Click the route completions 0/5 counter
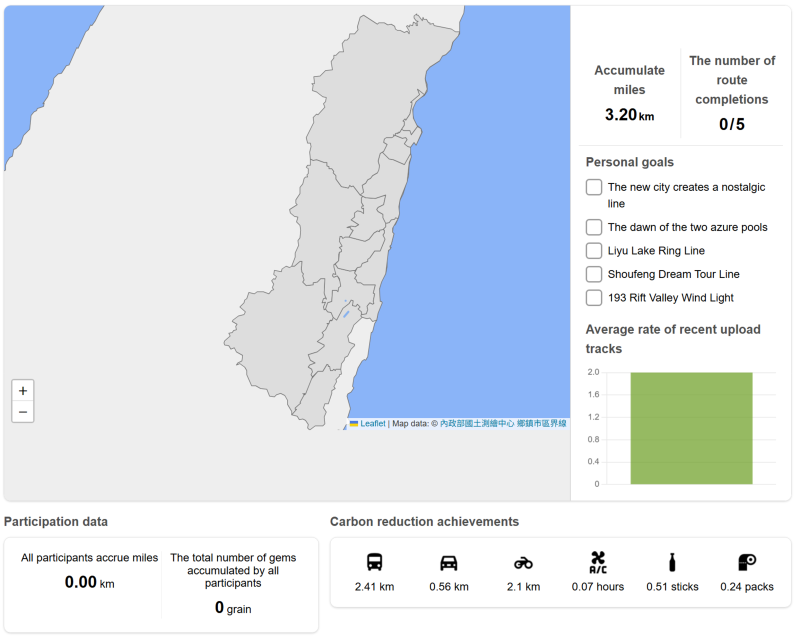 click(x=732, y=125)
